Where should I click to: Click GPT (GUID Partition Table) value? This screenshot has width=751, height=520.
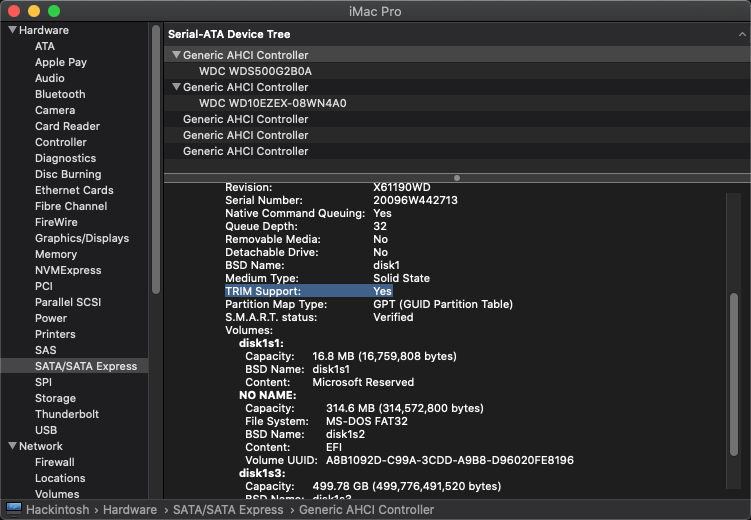[x=443, y=304]
